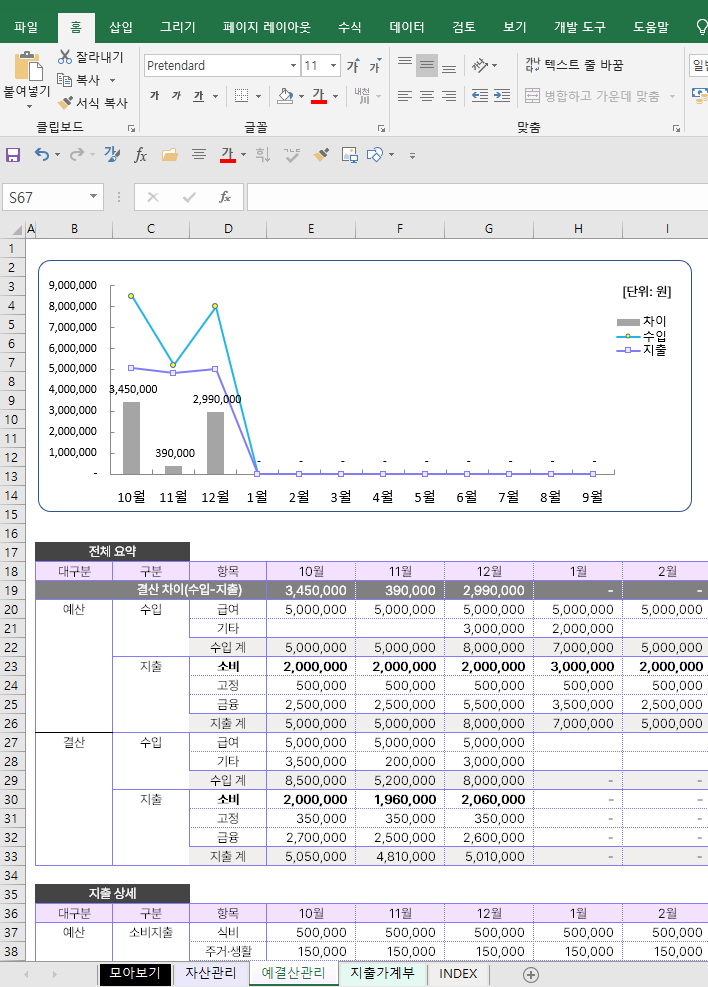Add a new sheet with plus icon

[531, 974]
